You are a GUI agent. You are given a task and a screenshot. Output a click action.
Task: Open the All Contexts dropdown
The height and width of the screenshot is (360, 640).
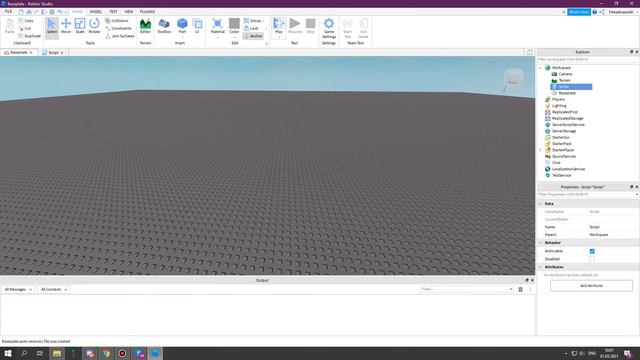tap(53, 289)
